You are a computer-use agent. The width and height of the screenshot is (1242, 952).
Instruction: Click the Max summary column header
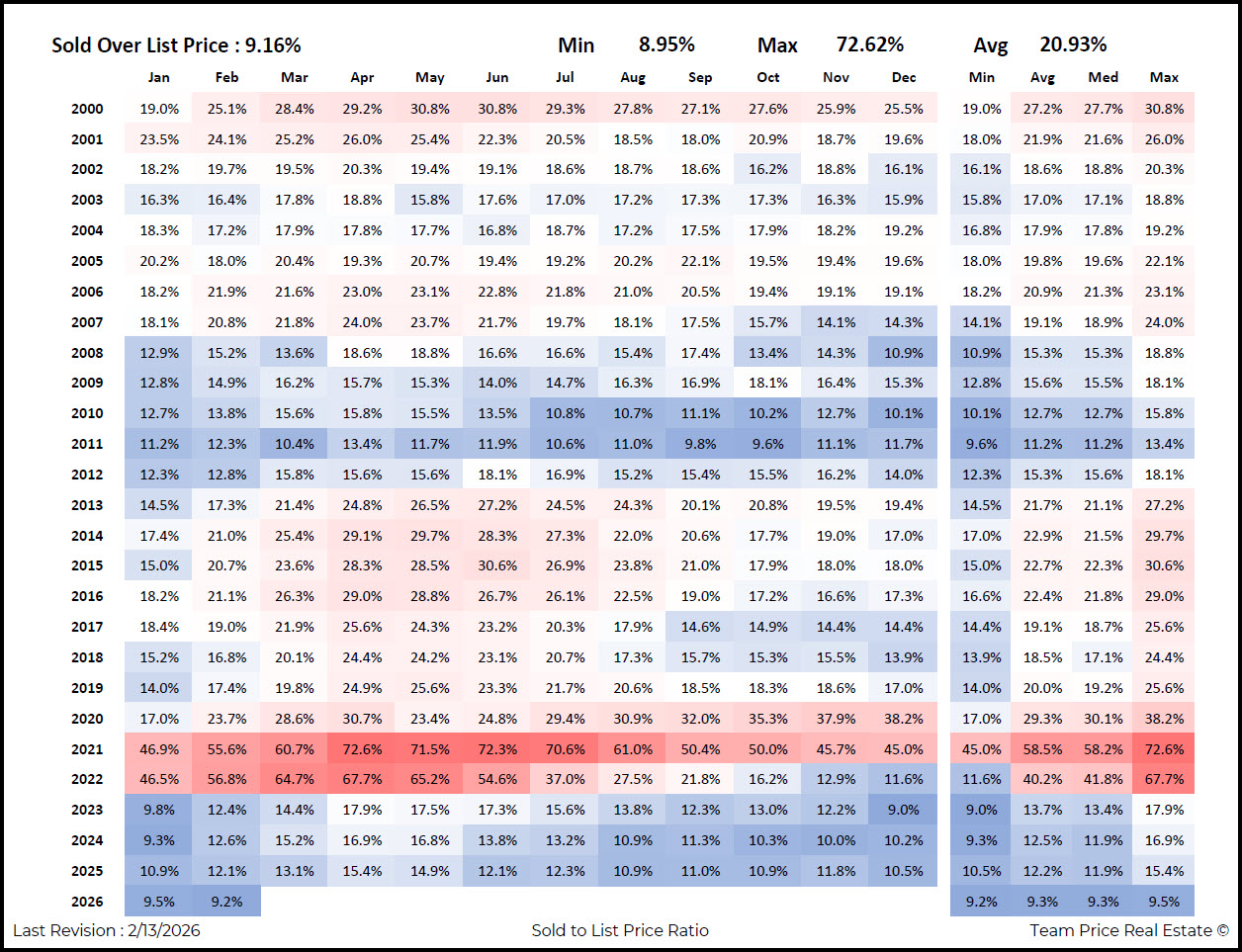click(1164, 77)
